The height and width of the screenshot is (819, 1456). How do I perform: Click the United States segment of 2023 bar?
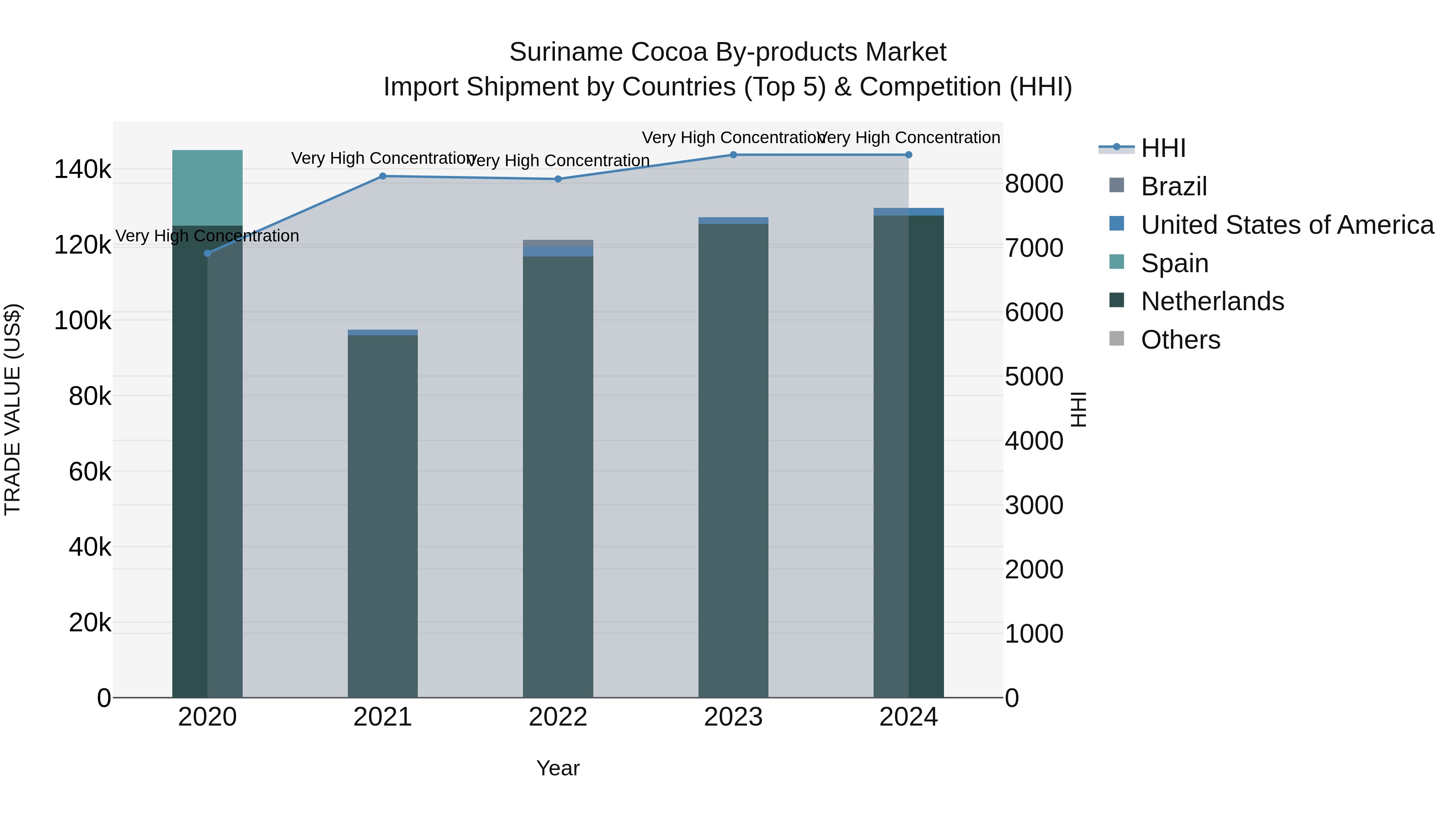733,221
